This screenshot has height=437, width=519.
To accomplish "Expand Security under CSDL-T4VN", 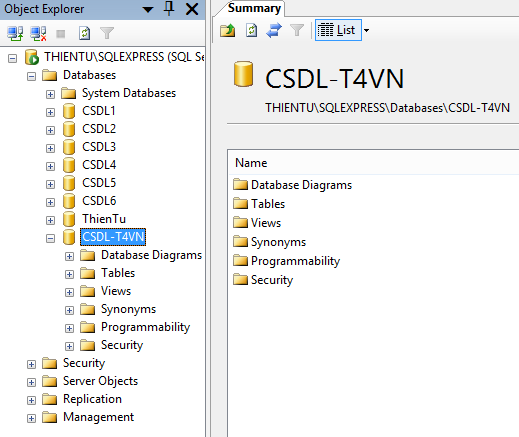I will click(x=69, y=347).
